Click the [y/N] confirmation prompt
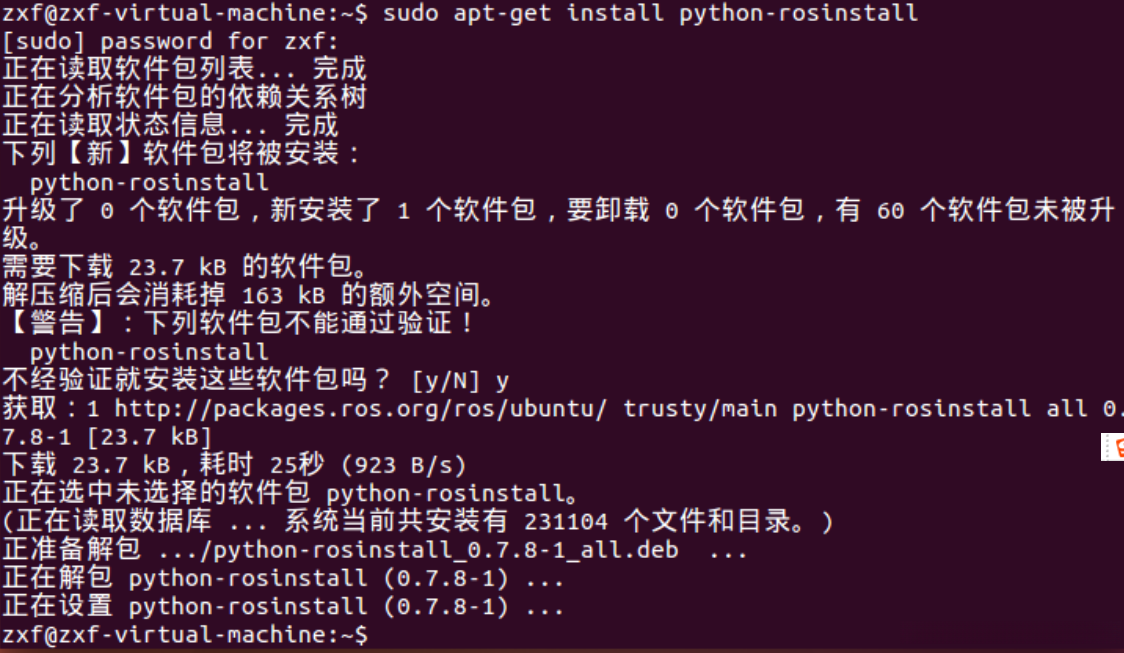Screen dimensions: 1124x653 445,380
